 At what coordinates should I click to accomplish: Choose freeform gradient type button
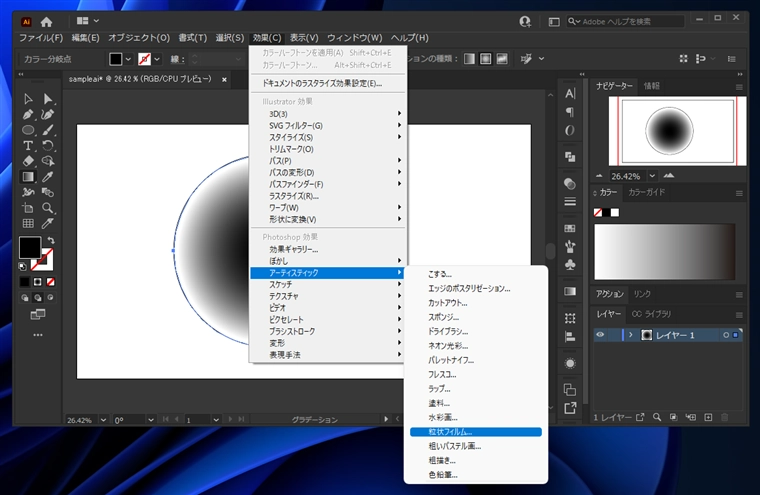pos(502,59)
